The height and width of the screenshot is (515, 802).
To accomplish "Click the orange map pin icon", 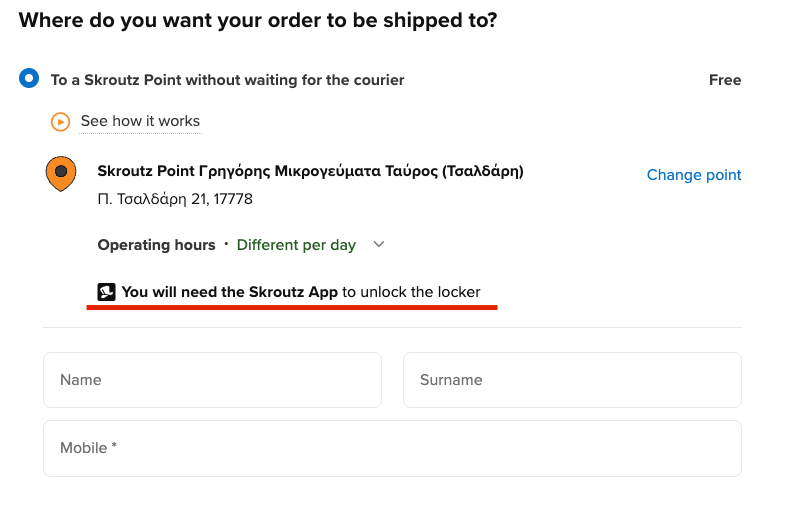I will (x=61, y=173).
